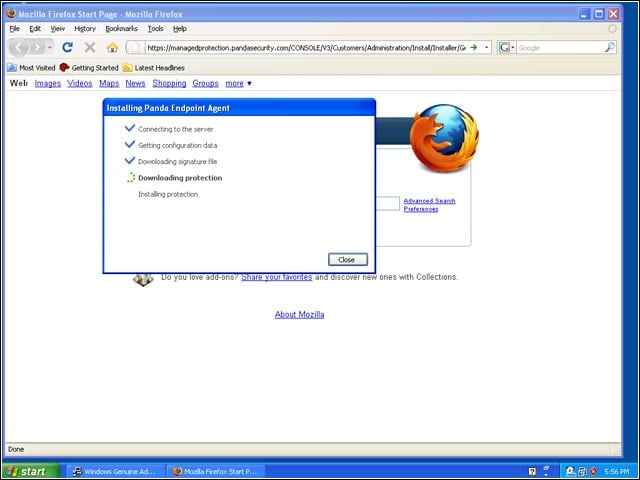Open the History menu
640x480 pixels.
(x=85, y=29)
